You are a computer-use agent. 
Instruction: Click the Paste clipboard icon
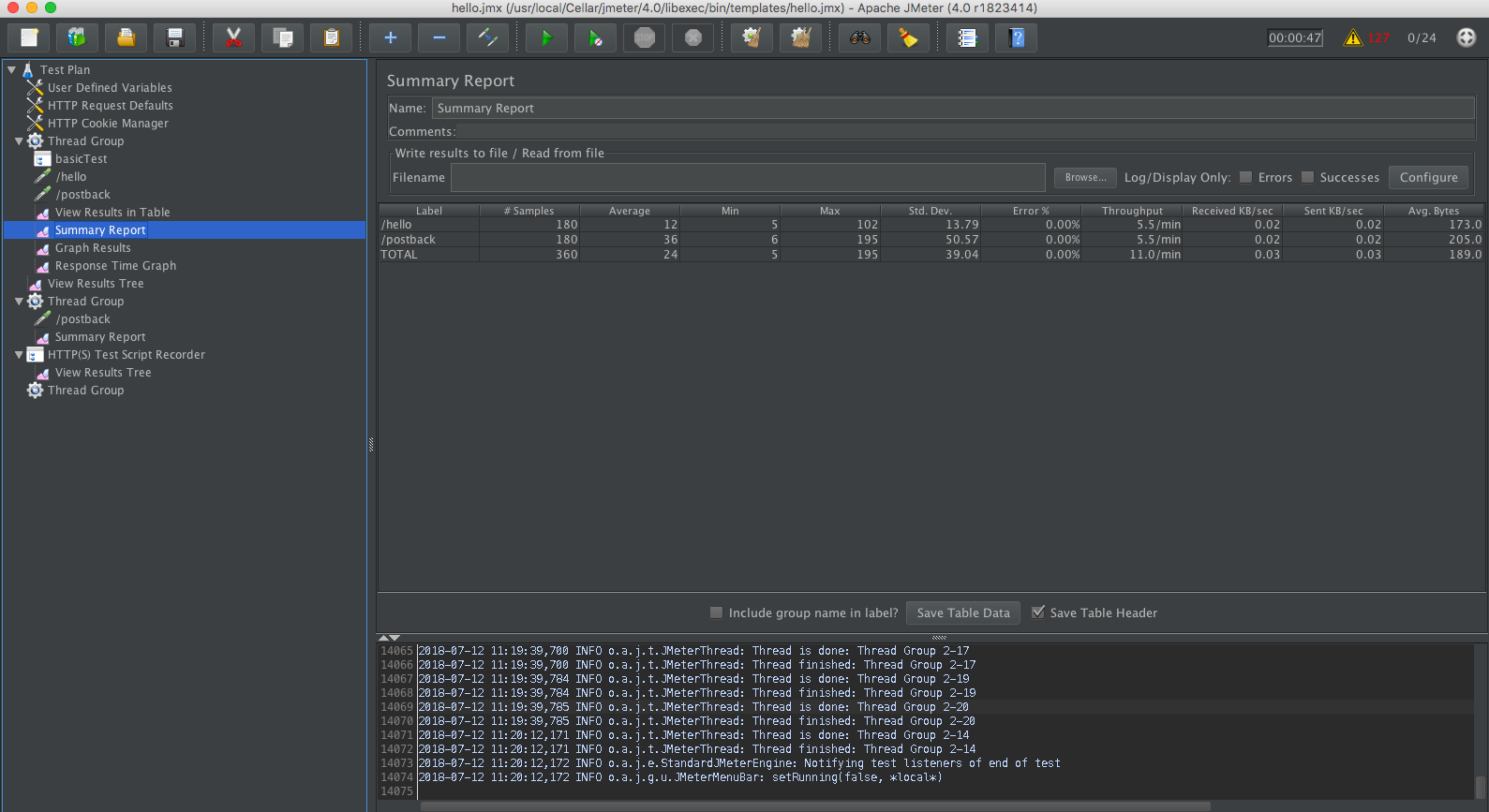click(x=332, y=37)
